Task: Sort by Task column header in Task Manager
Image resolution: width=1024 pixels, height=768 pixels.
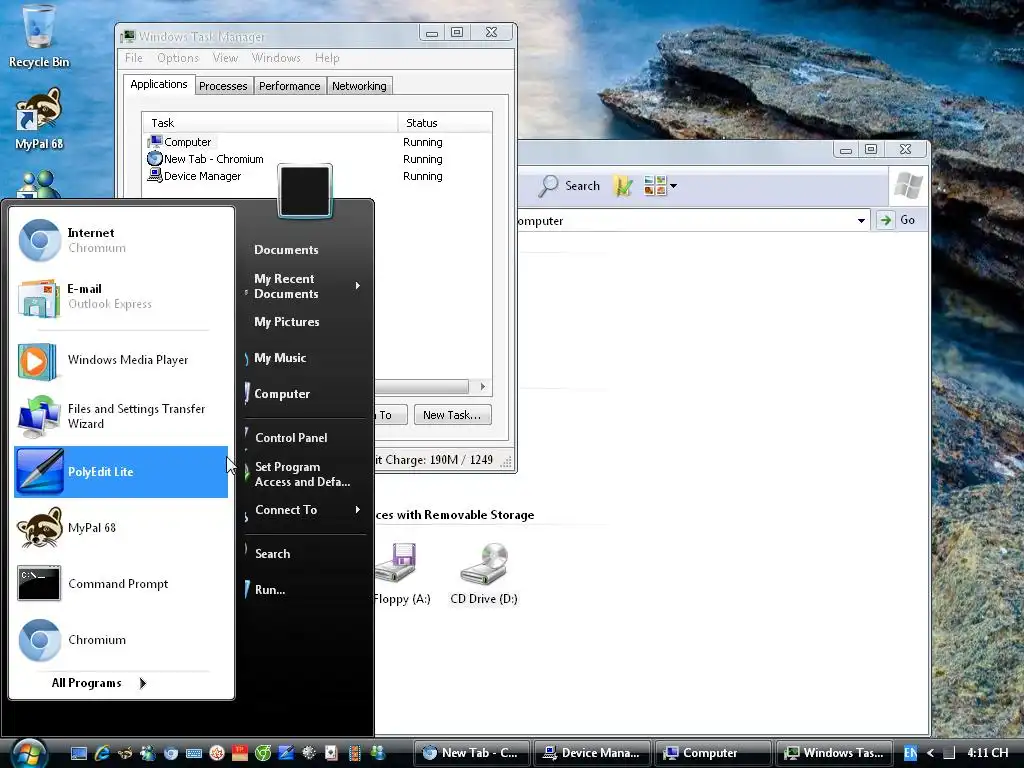Action: pos(270,123)
